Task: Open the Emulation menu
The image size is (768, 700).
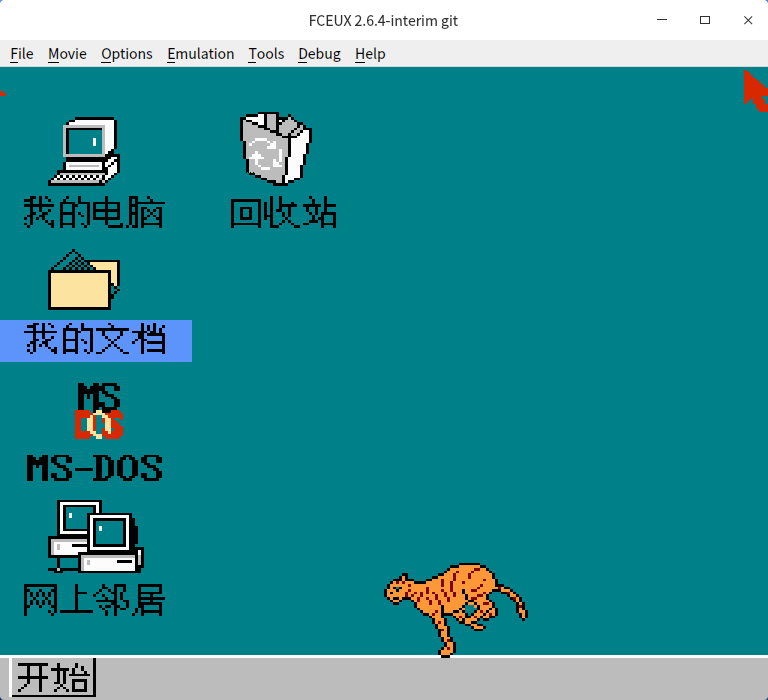Action: [x=201, y=54]
